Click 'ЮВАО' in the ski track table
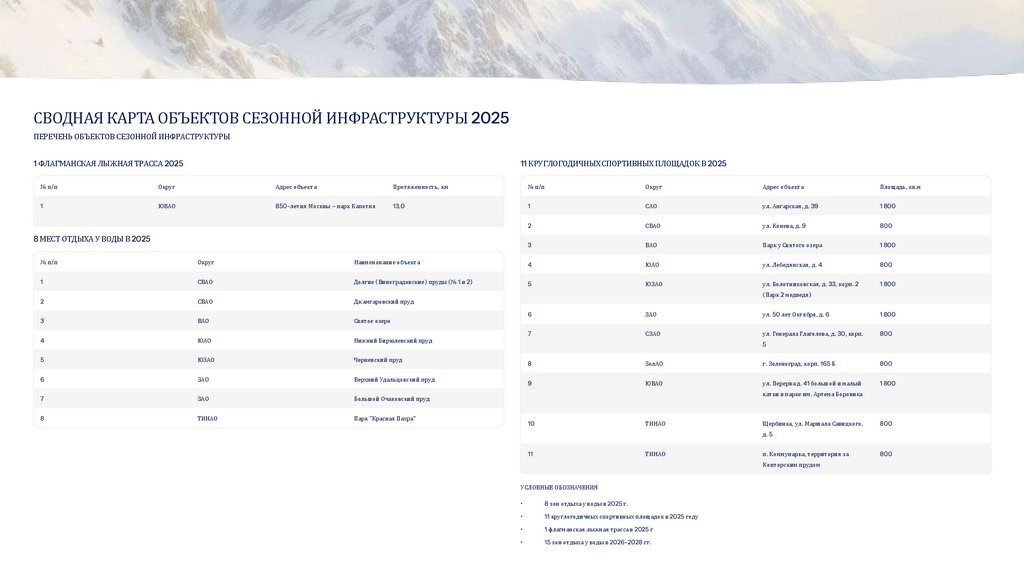 tap(167, 206)
